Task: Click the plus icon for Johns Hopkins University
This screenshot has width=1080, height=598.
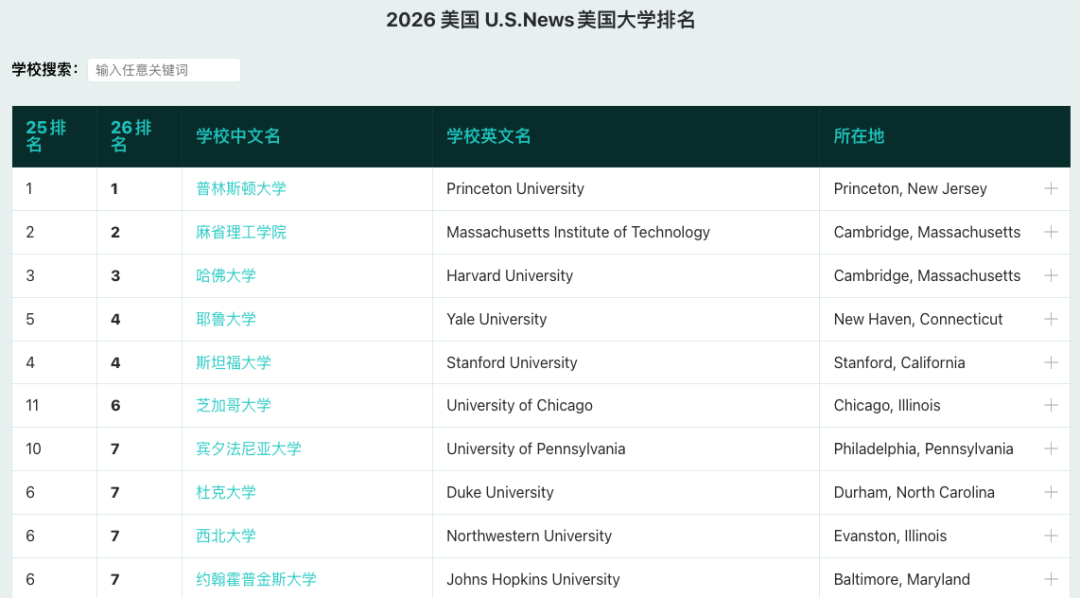Action: point(1051,578)
